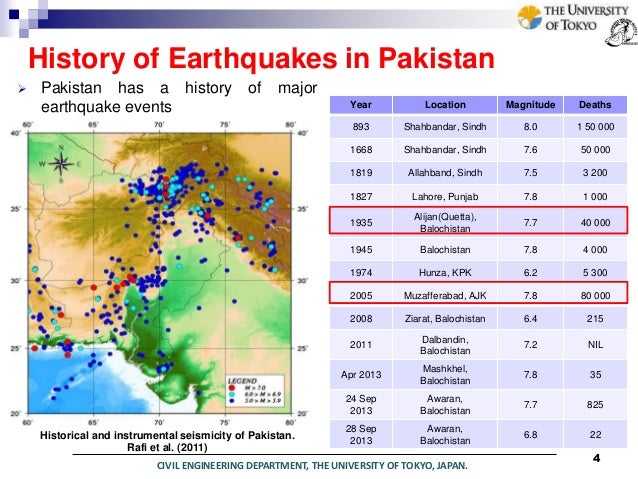638x479 pixels.
Task: Click the red M > 7.0 legend dot
Action: tap(232, 388)
